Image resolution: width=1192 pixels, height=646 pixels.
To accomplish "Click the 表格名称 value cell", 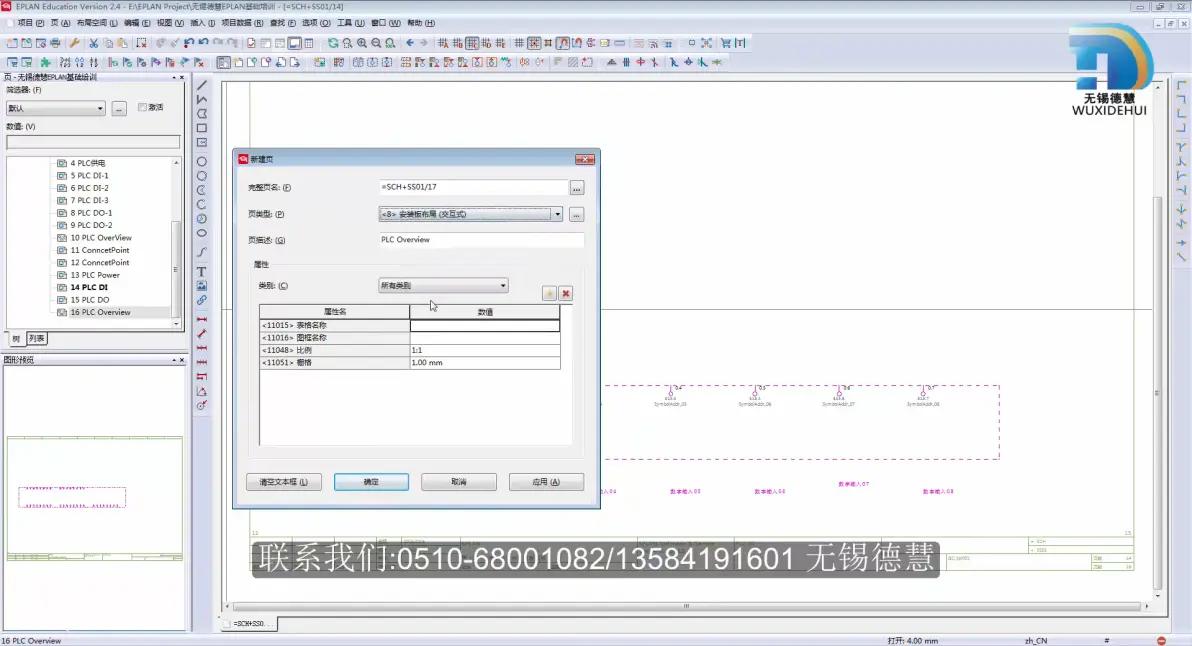I will coord(485,325).
